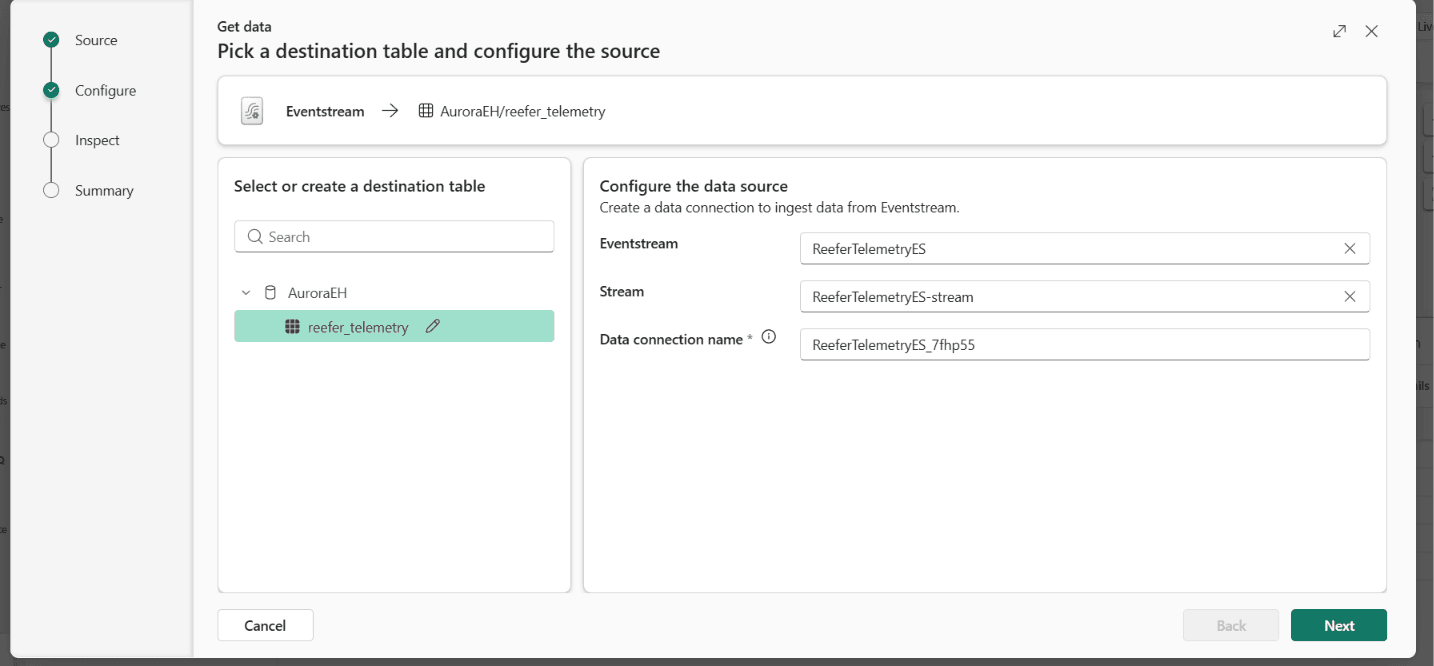
Task: Click the Summary step empty circle
Action: click(x=51, y=190)
